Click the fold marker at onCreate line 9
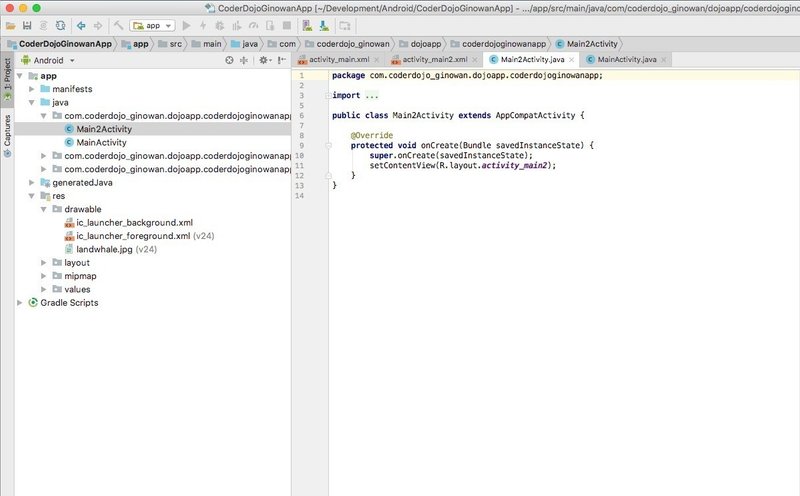The image size is (800, 496). [329, 145]
